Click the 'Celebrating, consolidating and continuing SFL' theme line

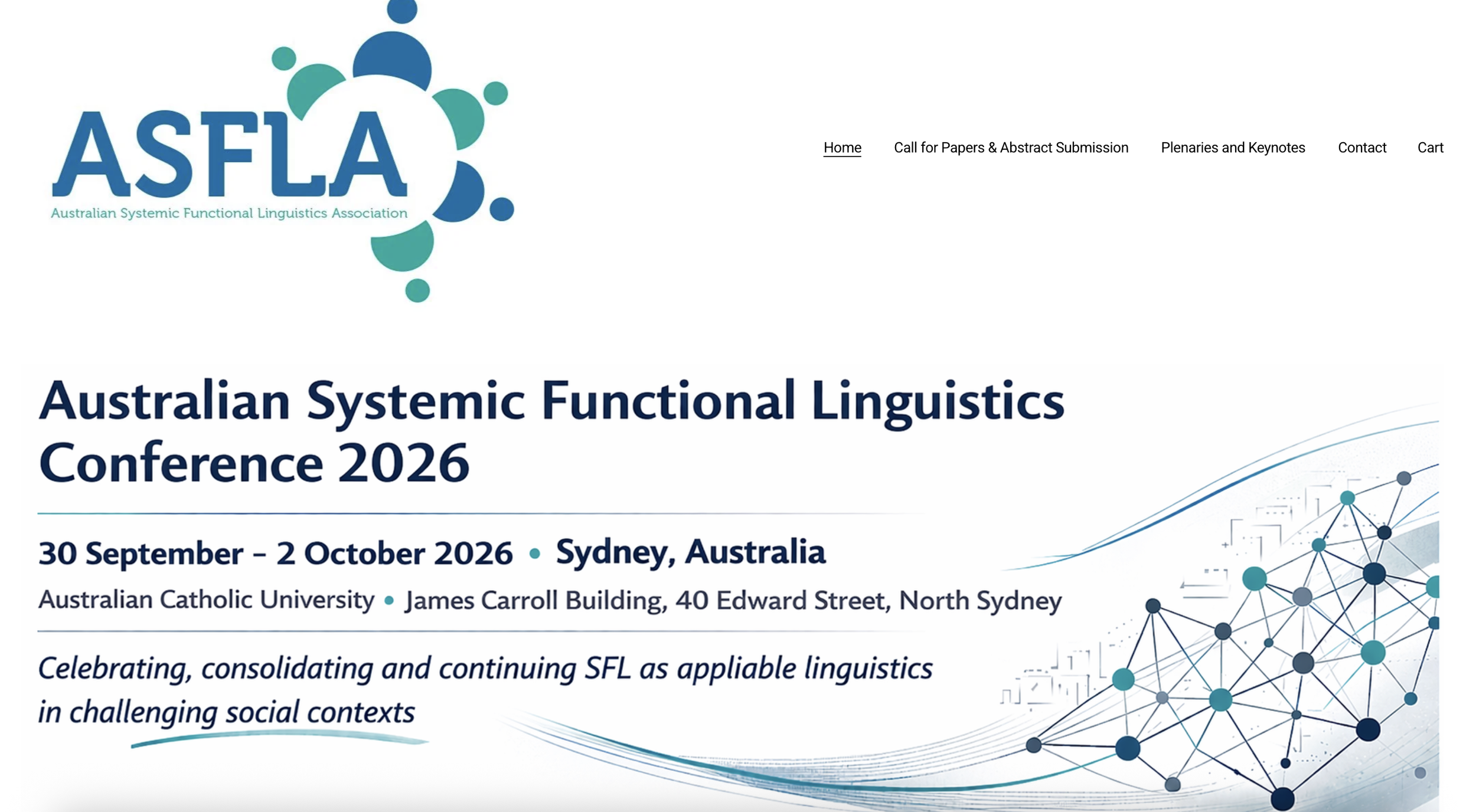[485, 669]
